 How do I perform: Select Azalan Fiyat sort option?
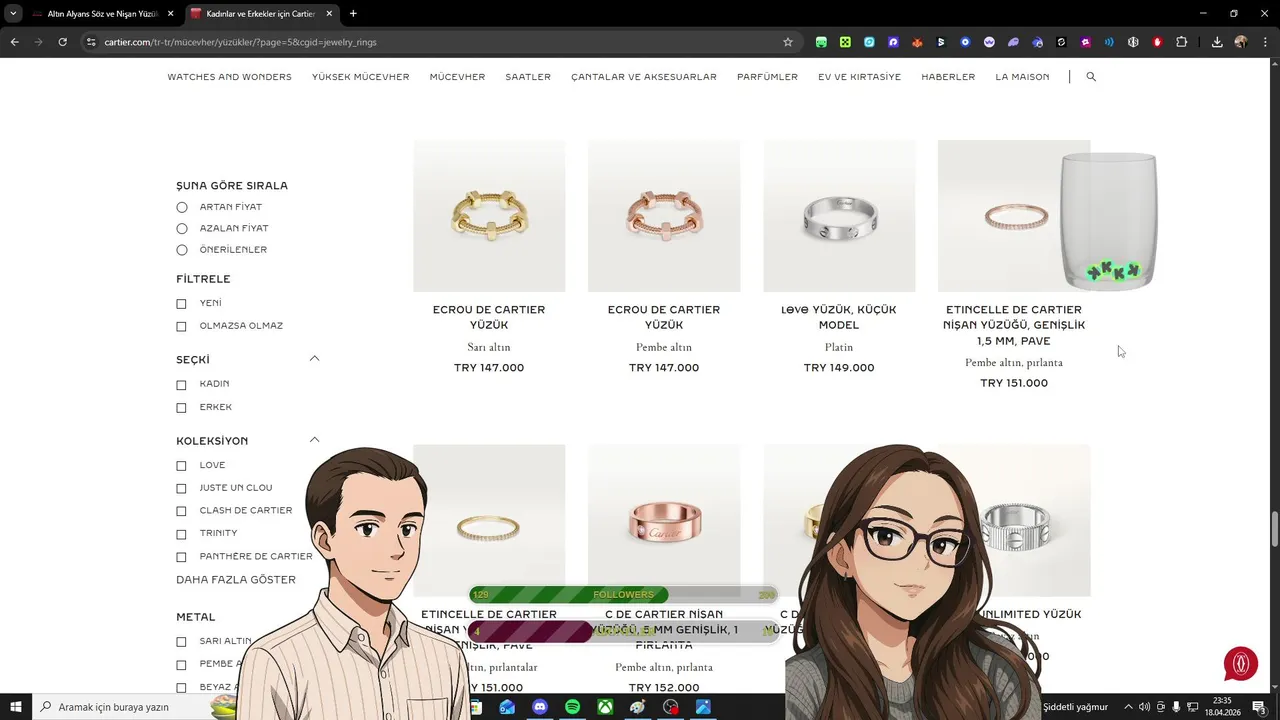coord(182,228)
